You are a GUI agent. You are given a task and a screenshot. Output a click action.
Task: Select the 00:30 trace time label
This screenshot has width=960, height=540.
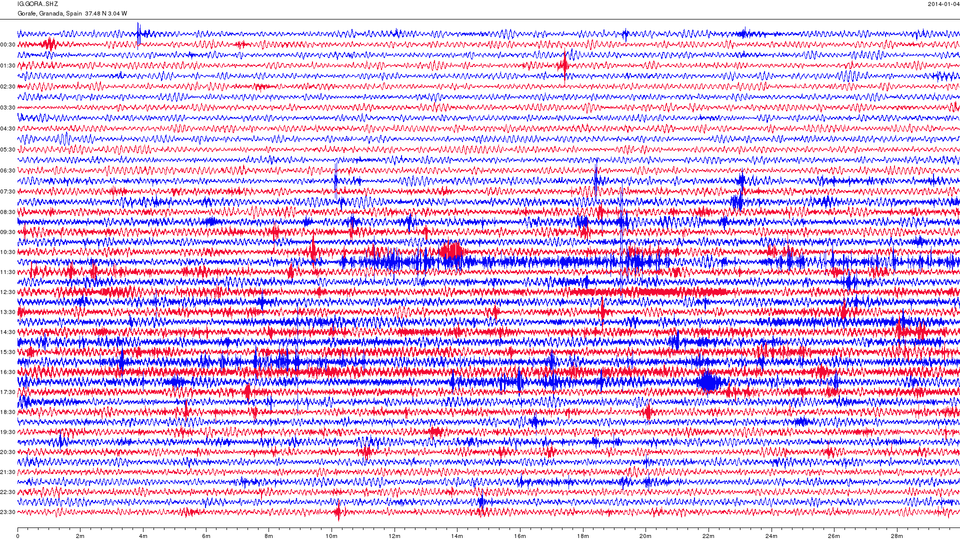coord(7,45)
